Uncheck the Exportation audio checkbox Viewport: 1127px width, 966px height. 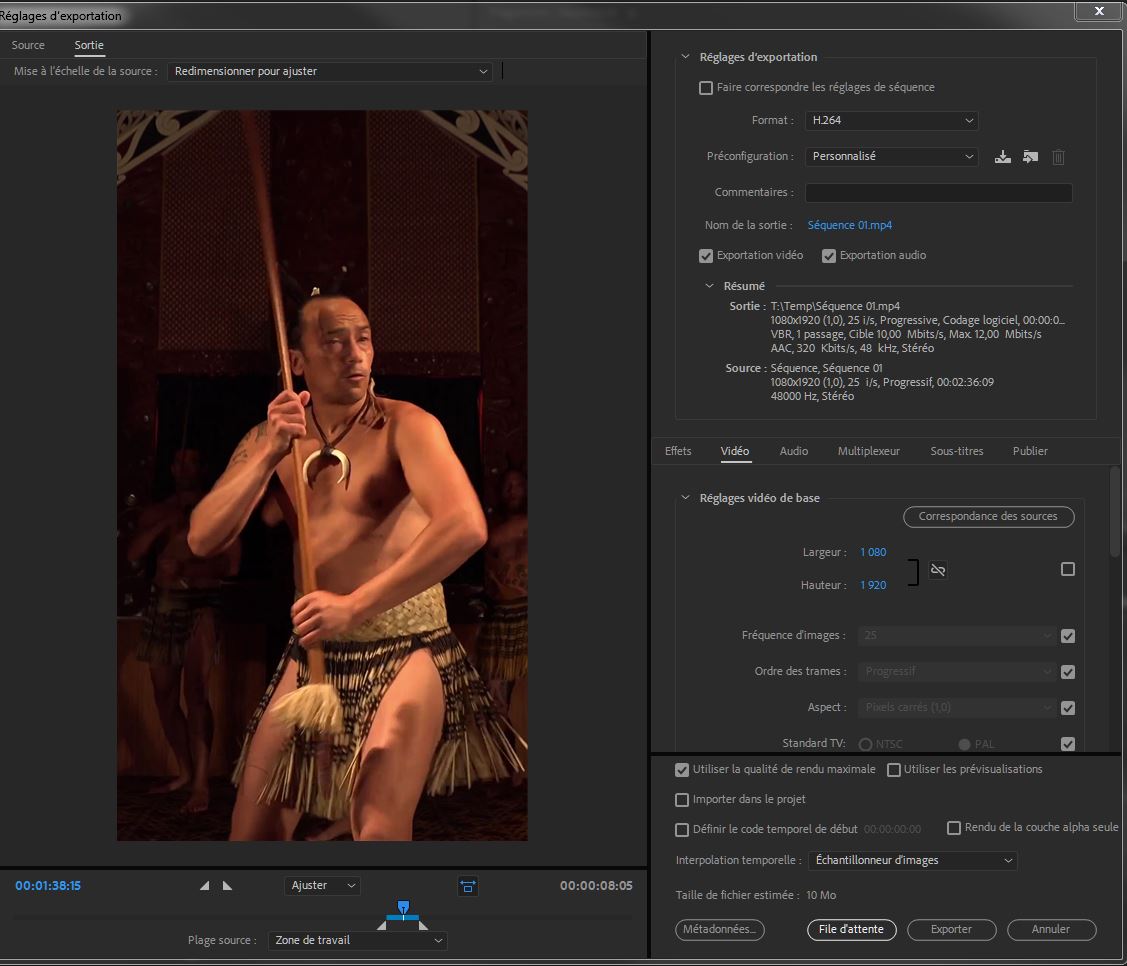pyautogui.click(x=829, y=256)
